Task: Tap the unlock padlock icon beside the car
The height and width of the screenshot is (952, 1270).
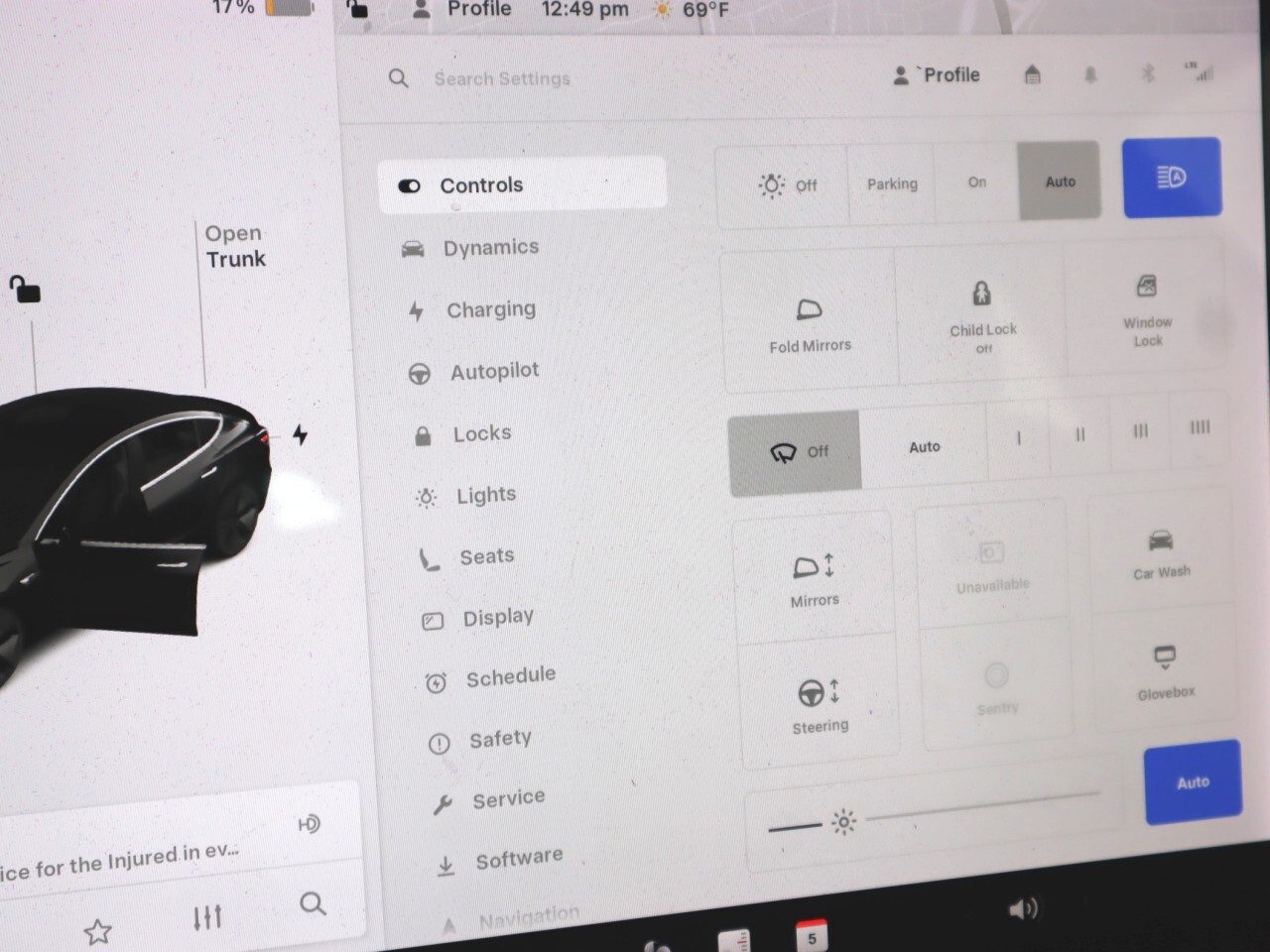Action: (x=25, y=290)
